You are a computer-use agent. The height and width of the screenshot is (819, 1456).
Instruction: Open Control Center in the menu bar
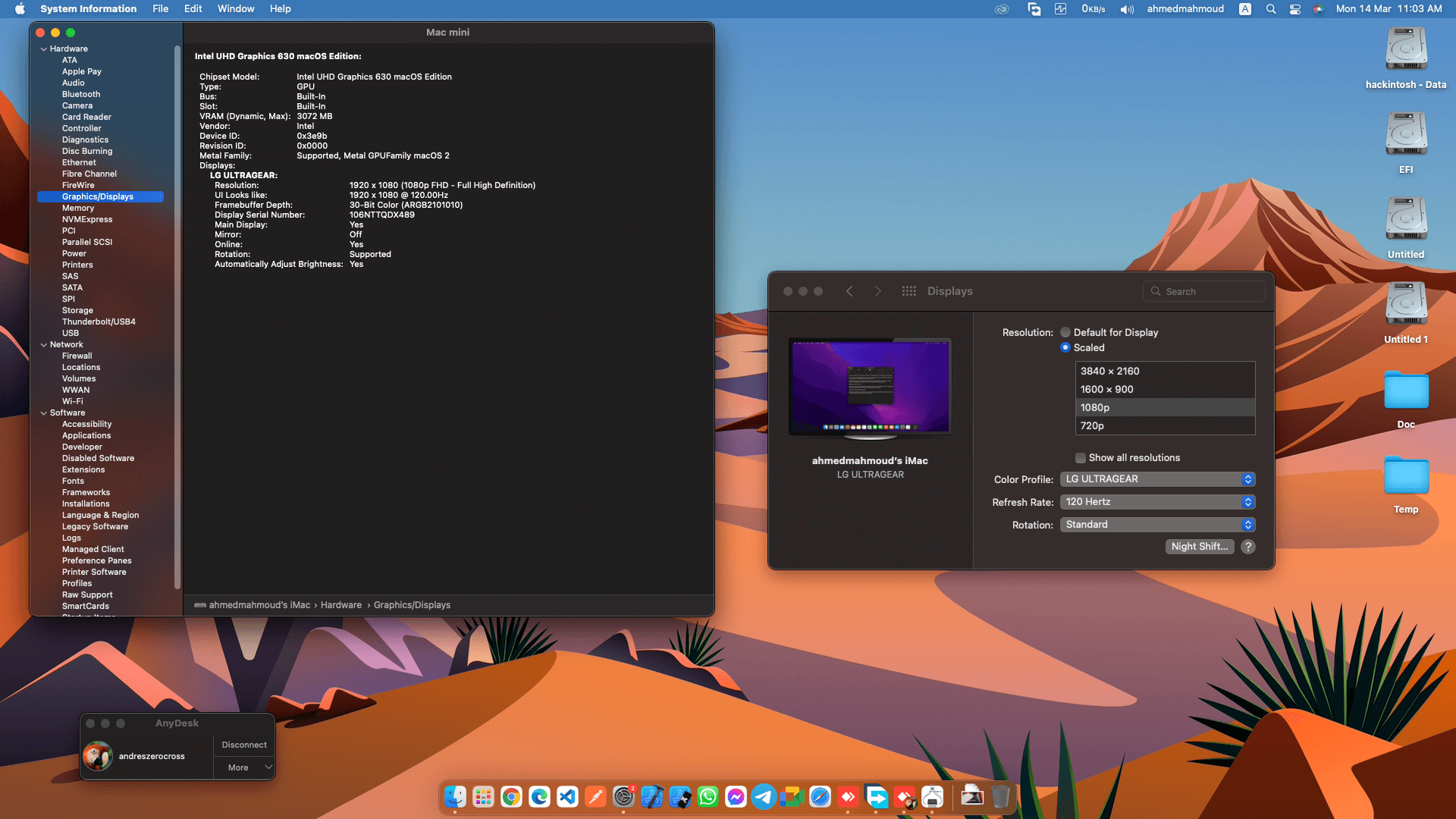1295,9
